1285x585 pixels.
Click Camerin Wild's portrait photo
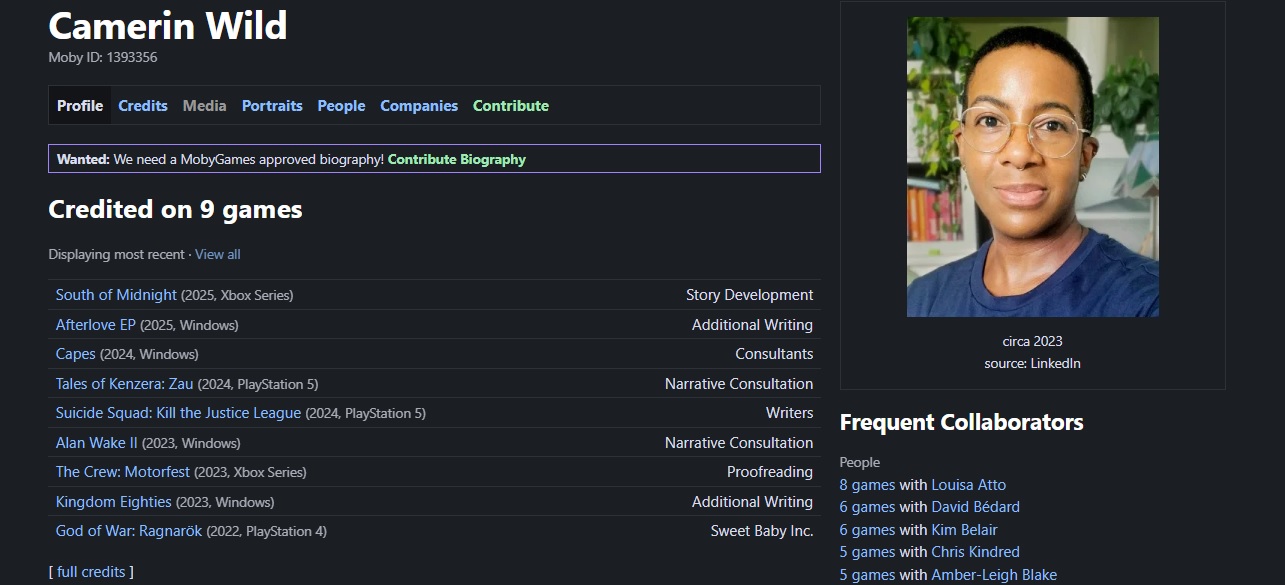[1033, 167]
